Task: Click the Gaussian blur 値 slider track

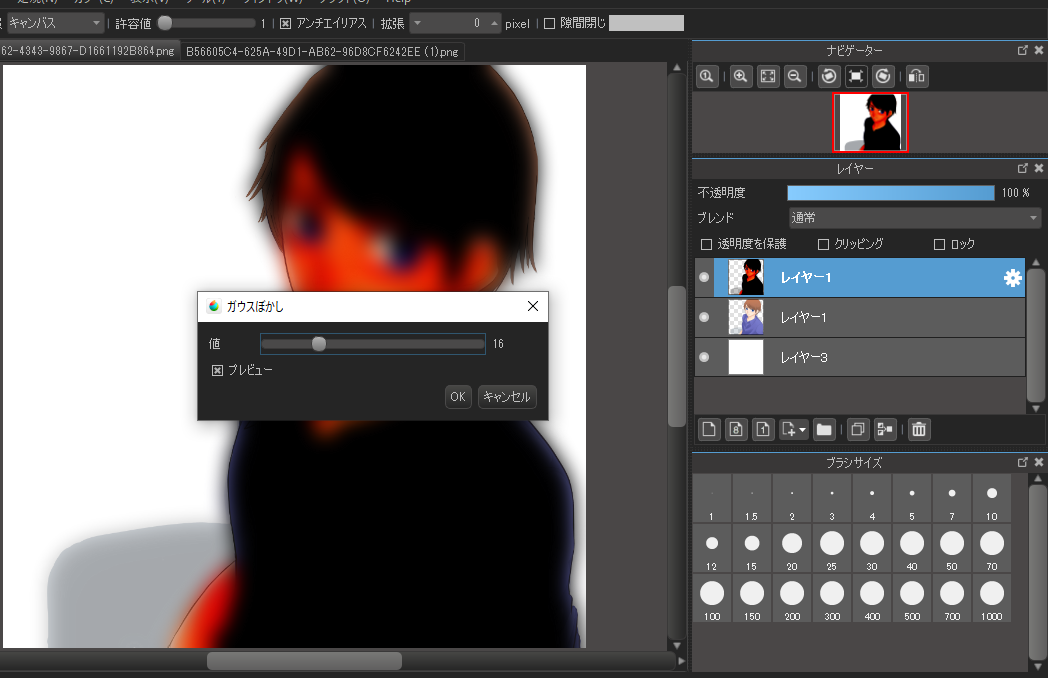Action: pos(400,344)
